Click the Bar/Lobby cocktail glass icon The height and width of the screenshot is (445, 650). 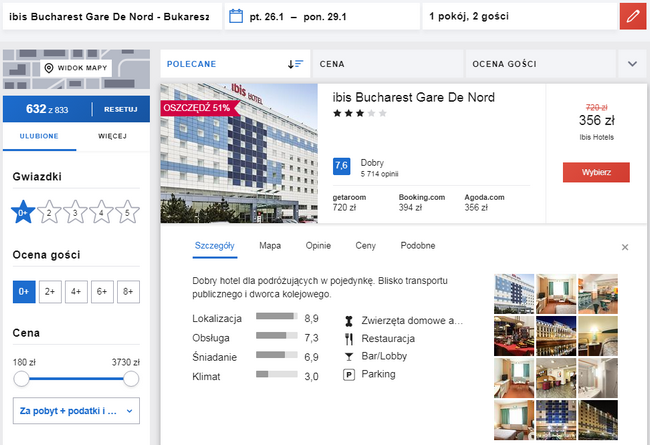349,357
